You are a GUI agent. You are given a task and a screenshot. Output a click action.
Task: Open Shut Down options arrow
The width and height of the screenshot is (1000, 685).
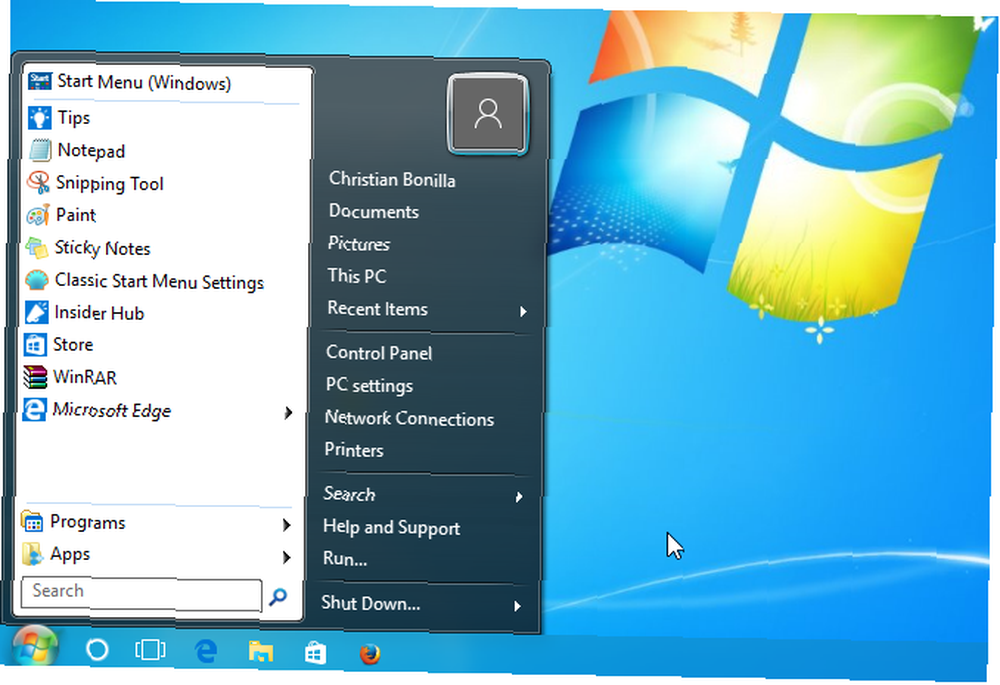pyautogui.click(x=517, y=606)
